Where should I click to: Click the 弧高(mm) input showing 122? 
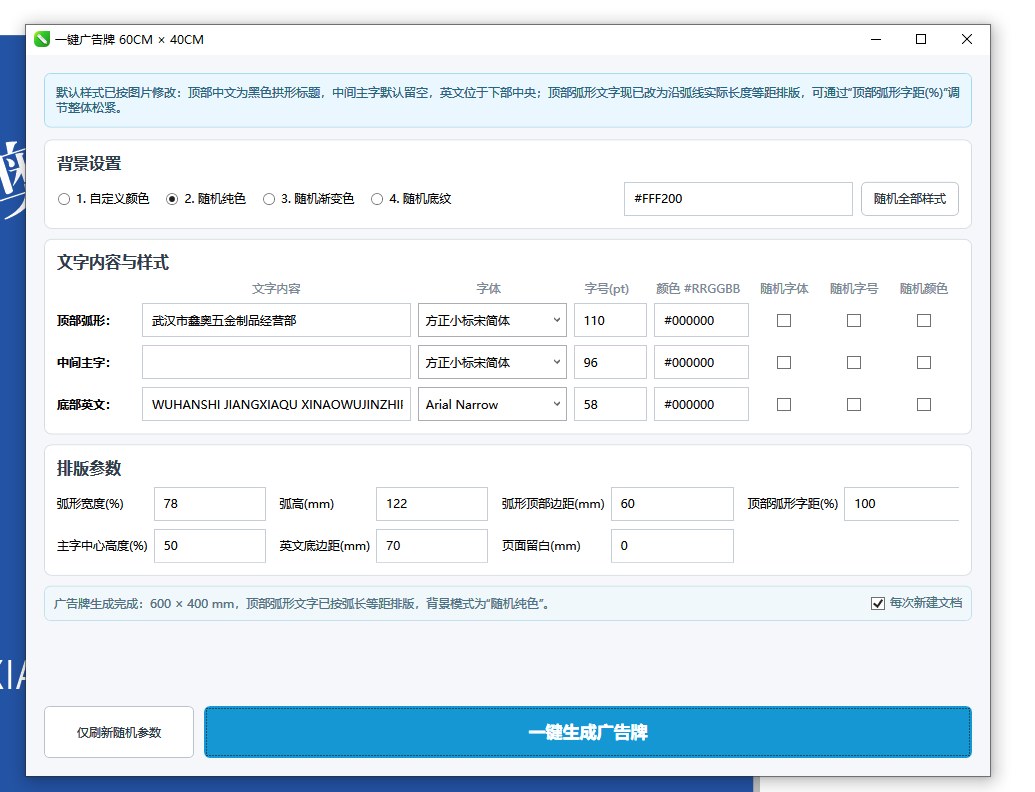pyautogui.click(x=432, y=504)
